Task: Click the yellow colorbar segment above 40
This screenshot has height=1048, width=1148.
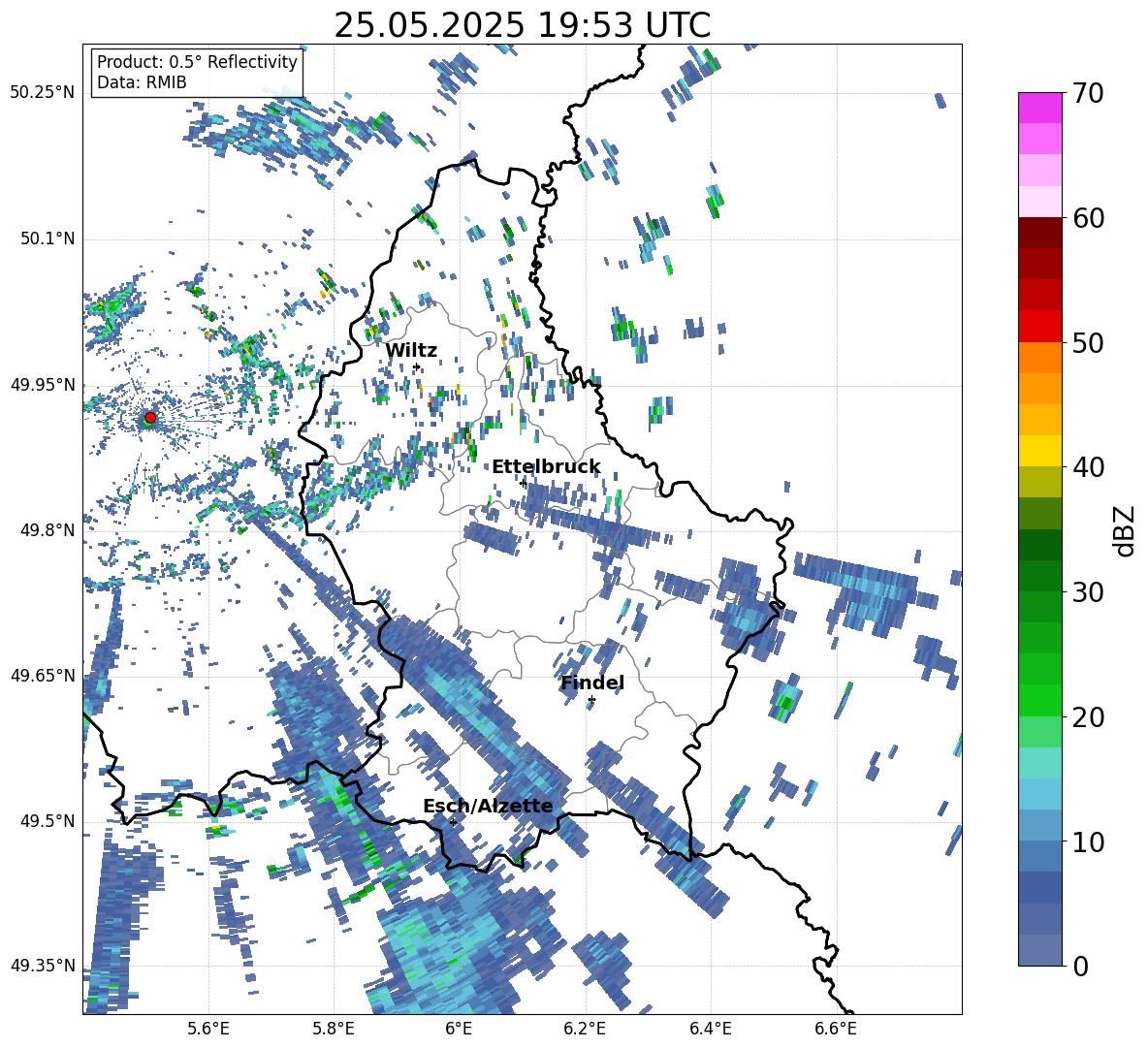Action: click(1039, 451)
